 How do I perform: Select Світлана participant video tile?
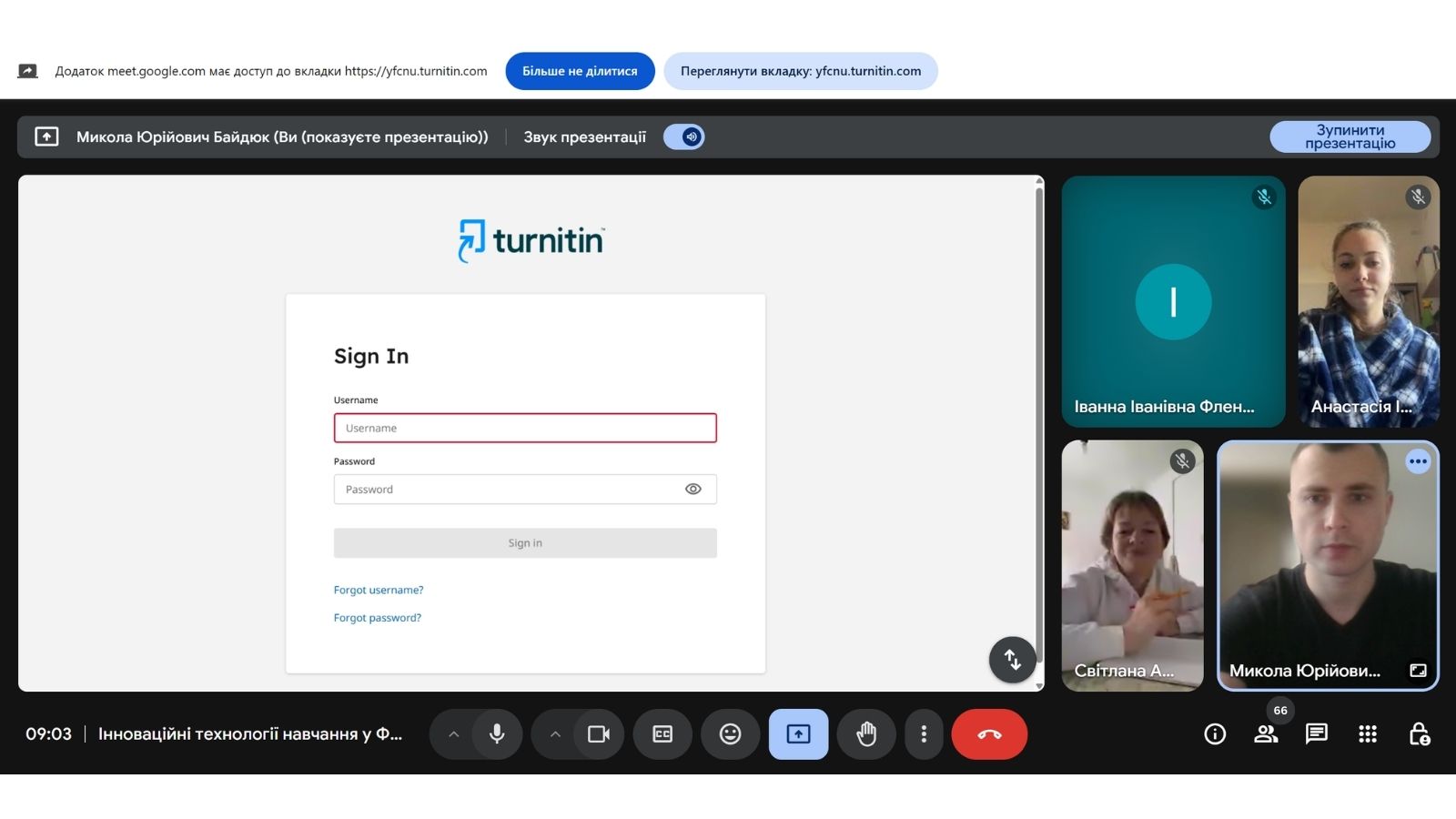(1133, 566)
